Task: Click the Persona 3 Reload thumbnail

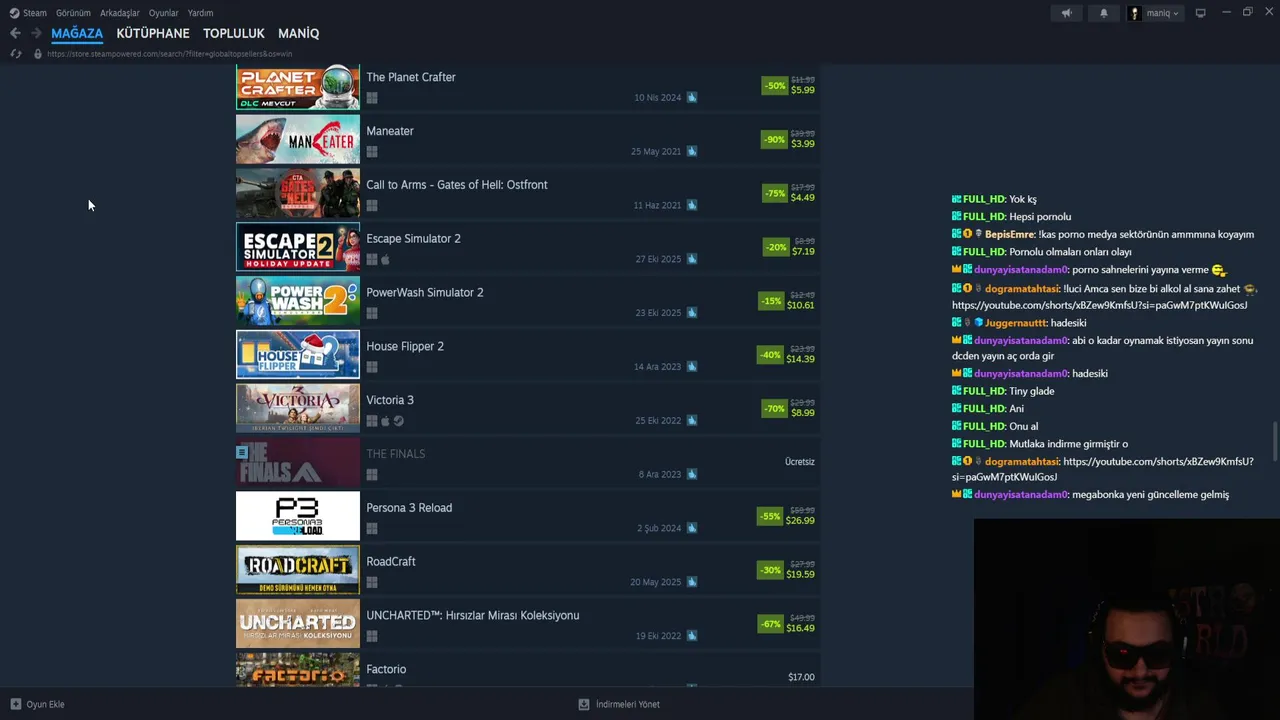Action: point(298,516)
